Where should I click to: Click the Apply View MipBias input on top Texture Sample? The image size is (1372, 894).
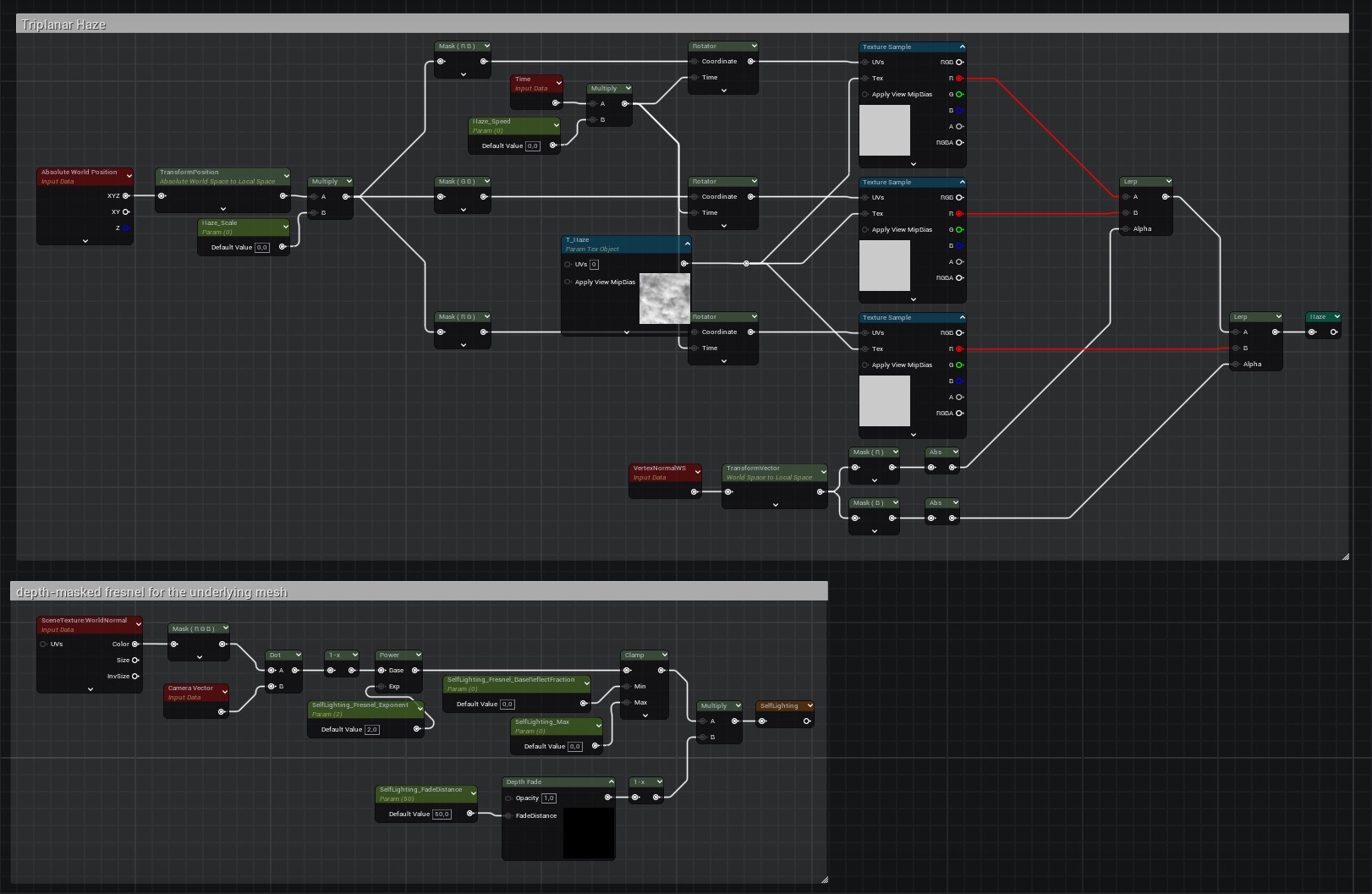[864, 94]
